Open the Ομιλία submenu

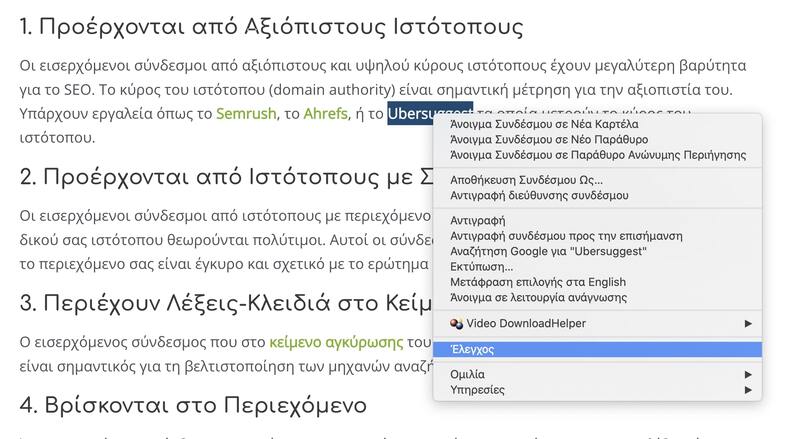click(597, 374)
